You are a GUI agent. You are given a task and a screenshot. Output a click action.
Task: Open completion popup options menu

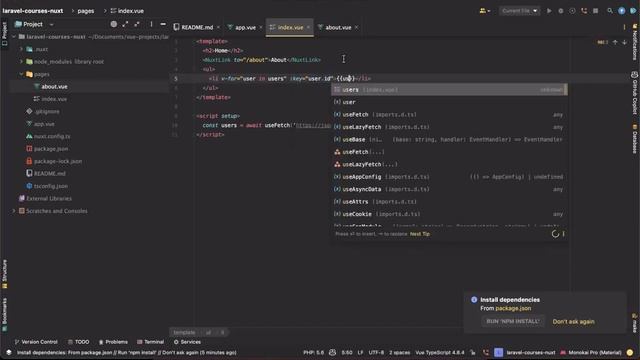click(564, 234)
